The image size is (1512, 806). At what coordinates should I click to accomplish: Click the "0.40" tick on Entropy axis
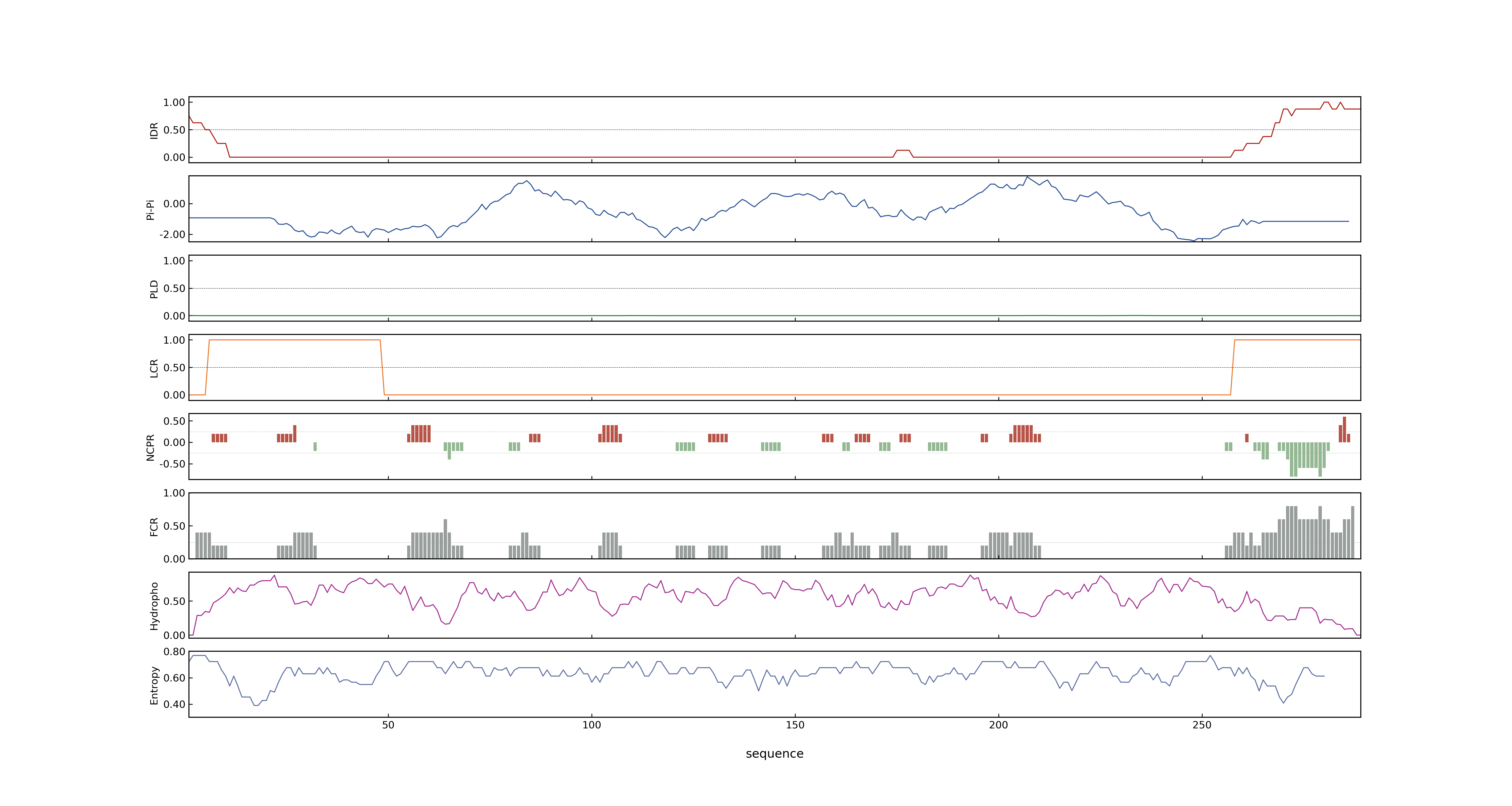point(174,704)
